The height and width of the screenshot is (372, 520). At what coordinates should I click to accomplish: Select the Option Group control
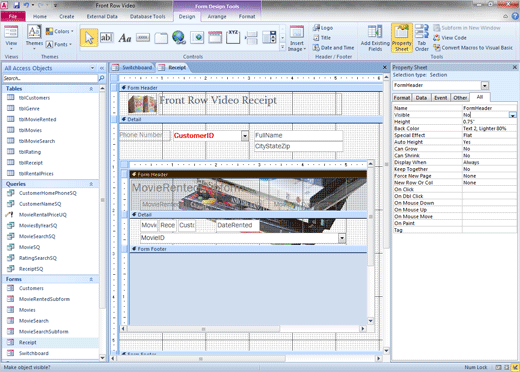(x=233, y=37)
